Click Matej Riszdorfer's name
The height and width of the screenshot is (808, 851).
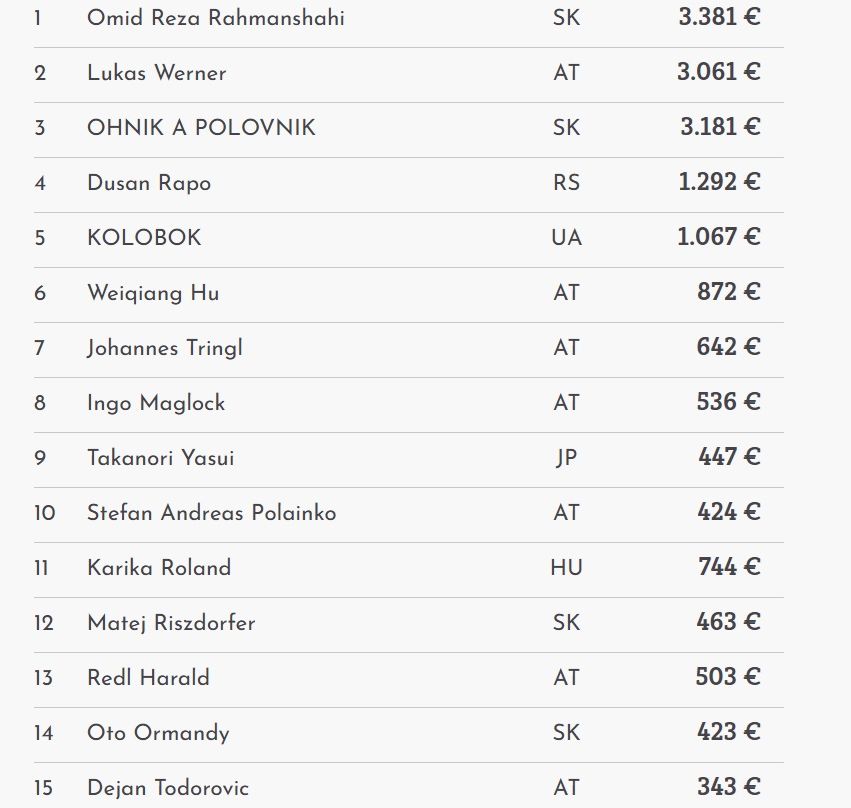pos(171,623)
